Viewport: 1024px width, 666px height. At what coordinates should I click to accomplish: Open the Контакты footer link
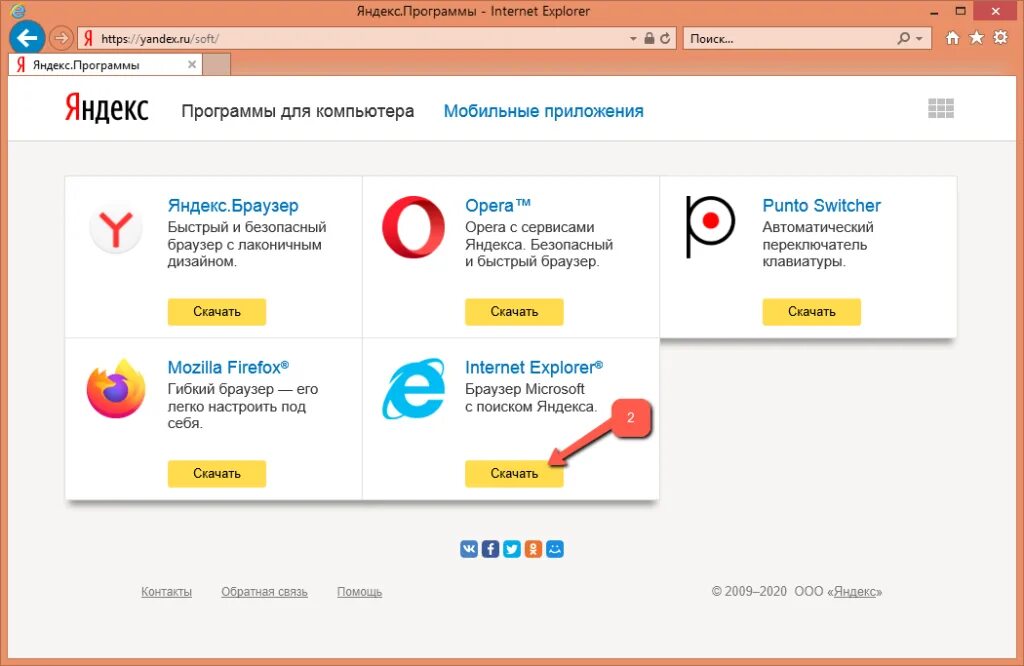(x=167, y=592)
